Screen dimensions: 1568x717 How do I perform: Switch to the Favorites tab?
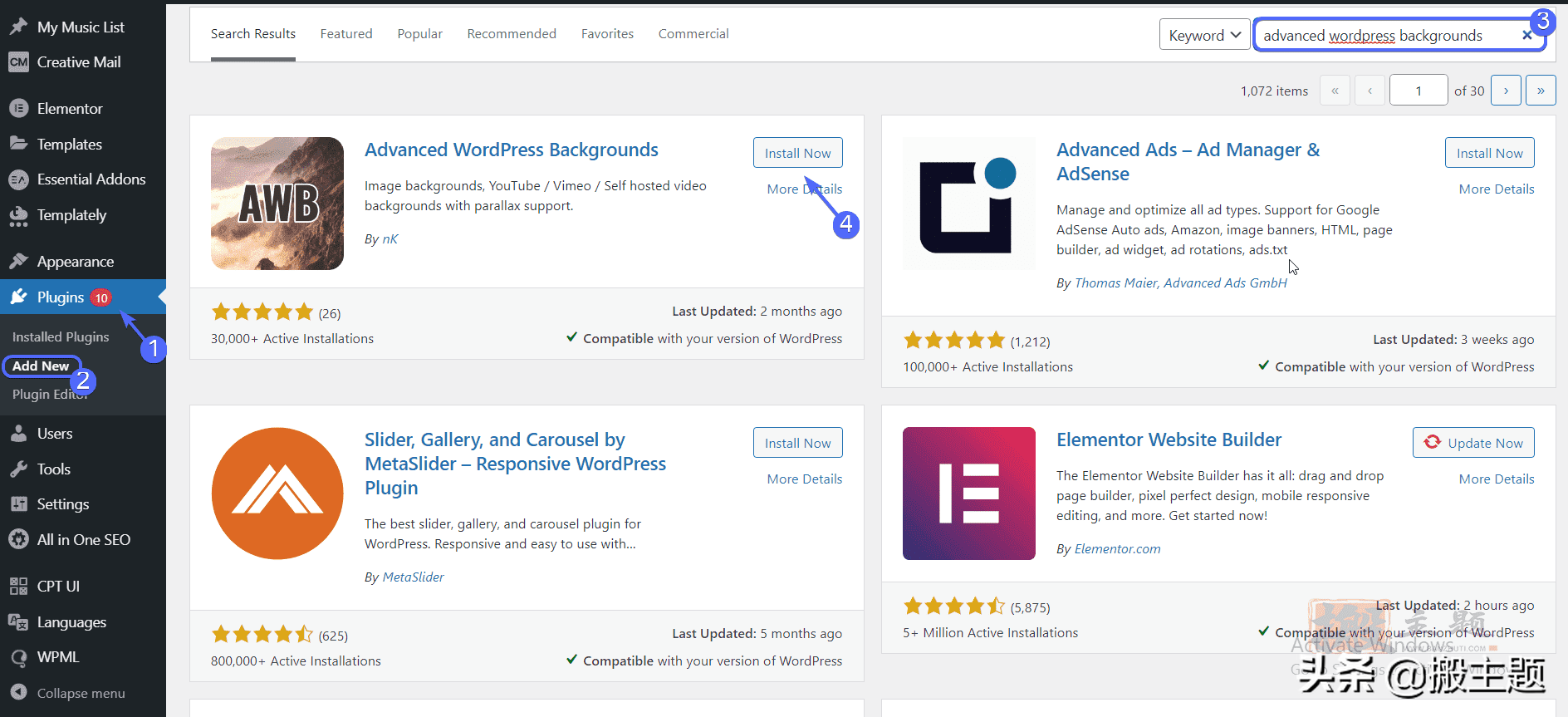point(607,34)
